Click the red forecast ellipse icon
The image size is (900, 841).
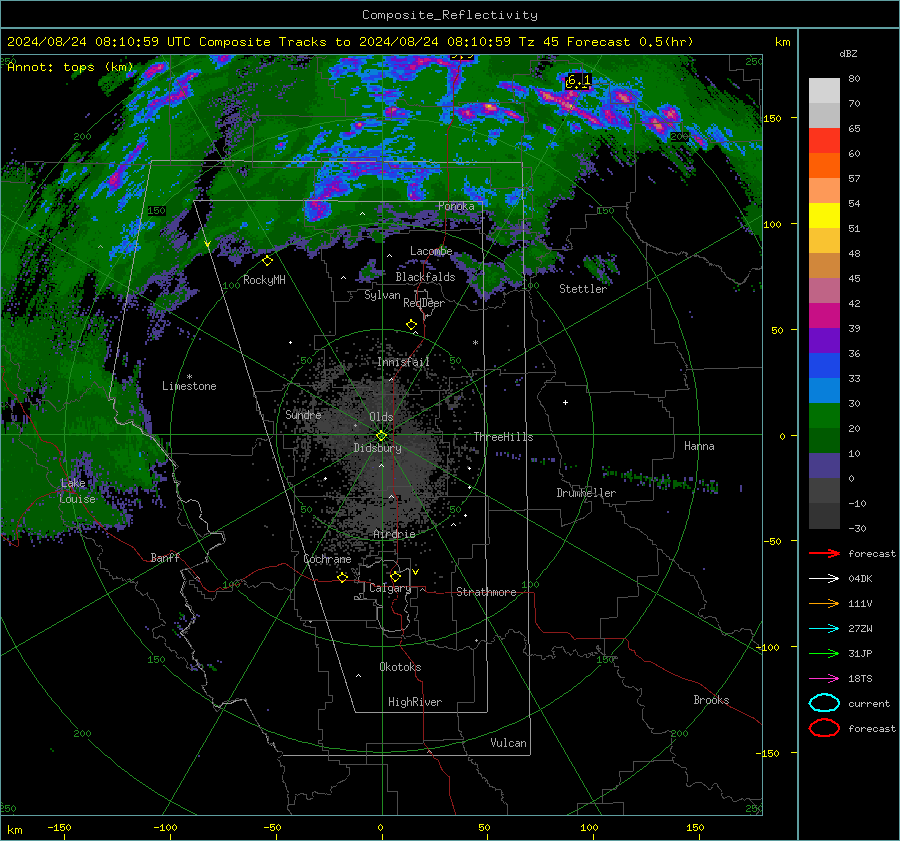(824, 728)
